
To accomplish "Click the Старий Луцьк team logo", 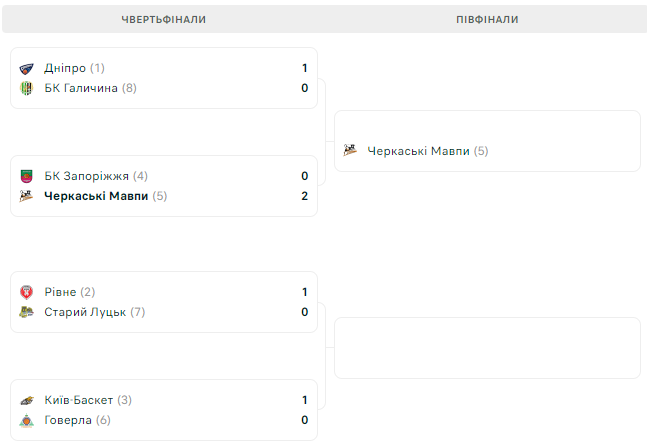I will (x=27, y=312).
